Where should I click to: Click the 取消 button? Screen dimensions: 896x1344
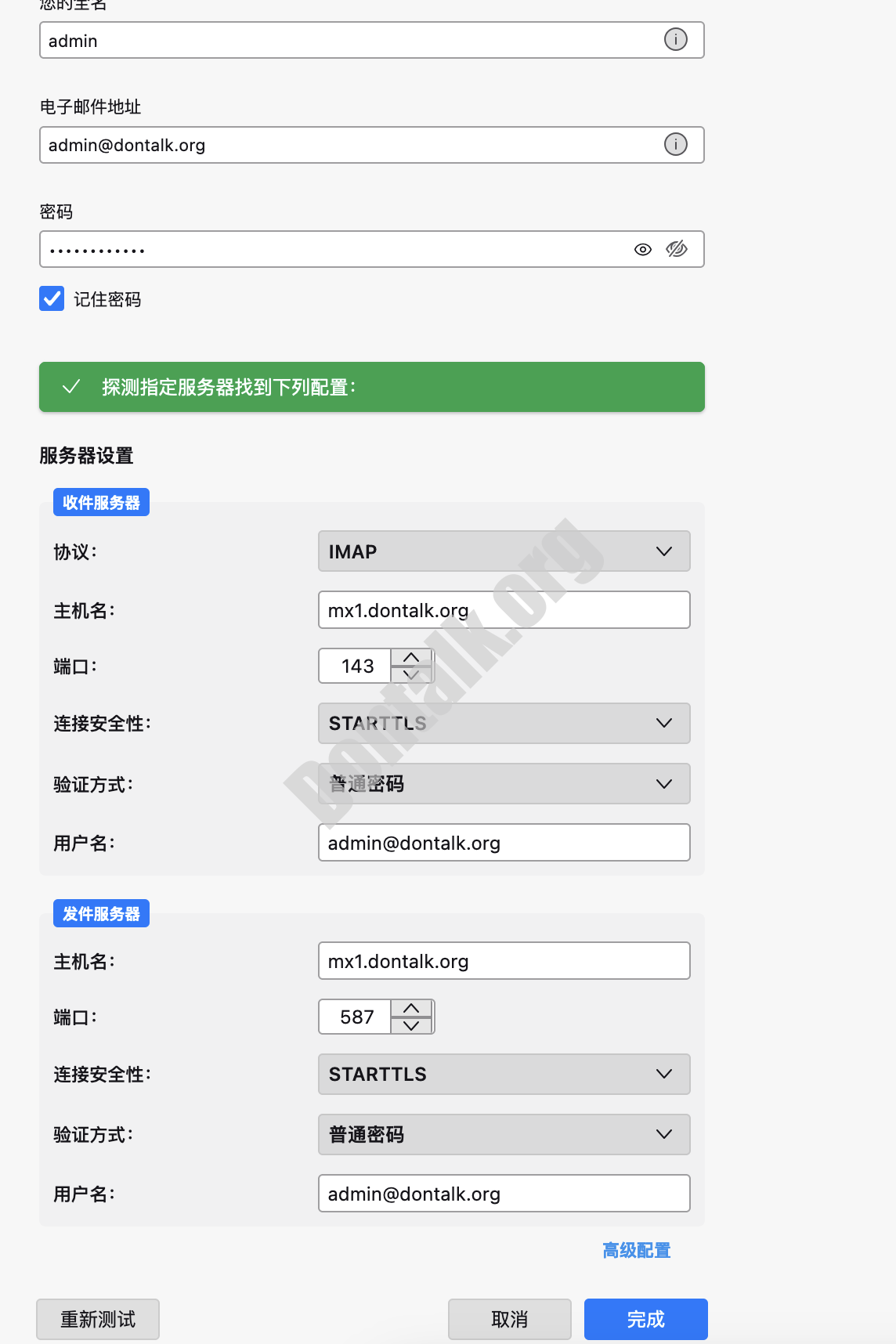(x=509, y=1319)
